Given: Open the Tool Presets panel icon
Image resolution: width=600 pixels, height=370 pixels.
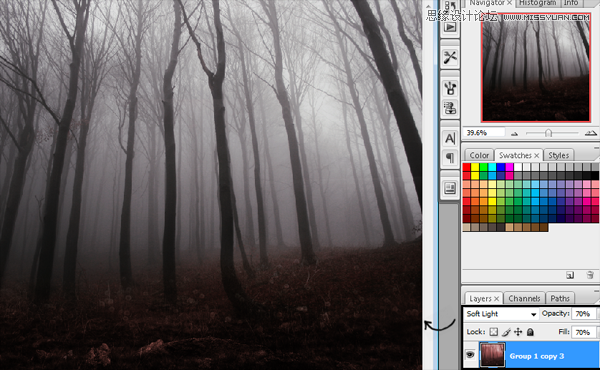Looking at the screenshot, I should (x=450, y=58).
